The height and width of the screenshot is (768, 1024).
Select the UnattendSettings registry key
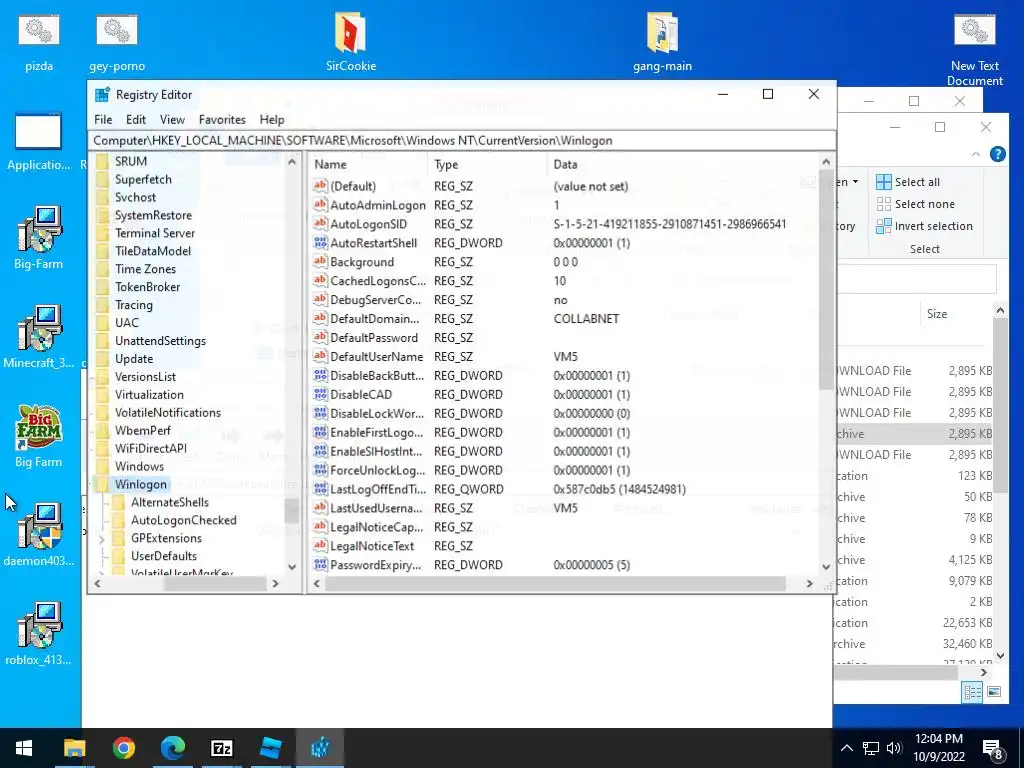pyautogui.click(x=160, y=341)
